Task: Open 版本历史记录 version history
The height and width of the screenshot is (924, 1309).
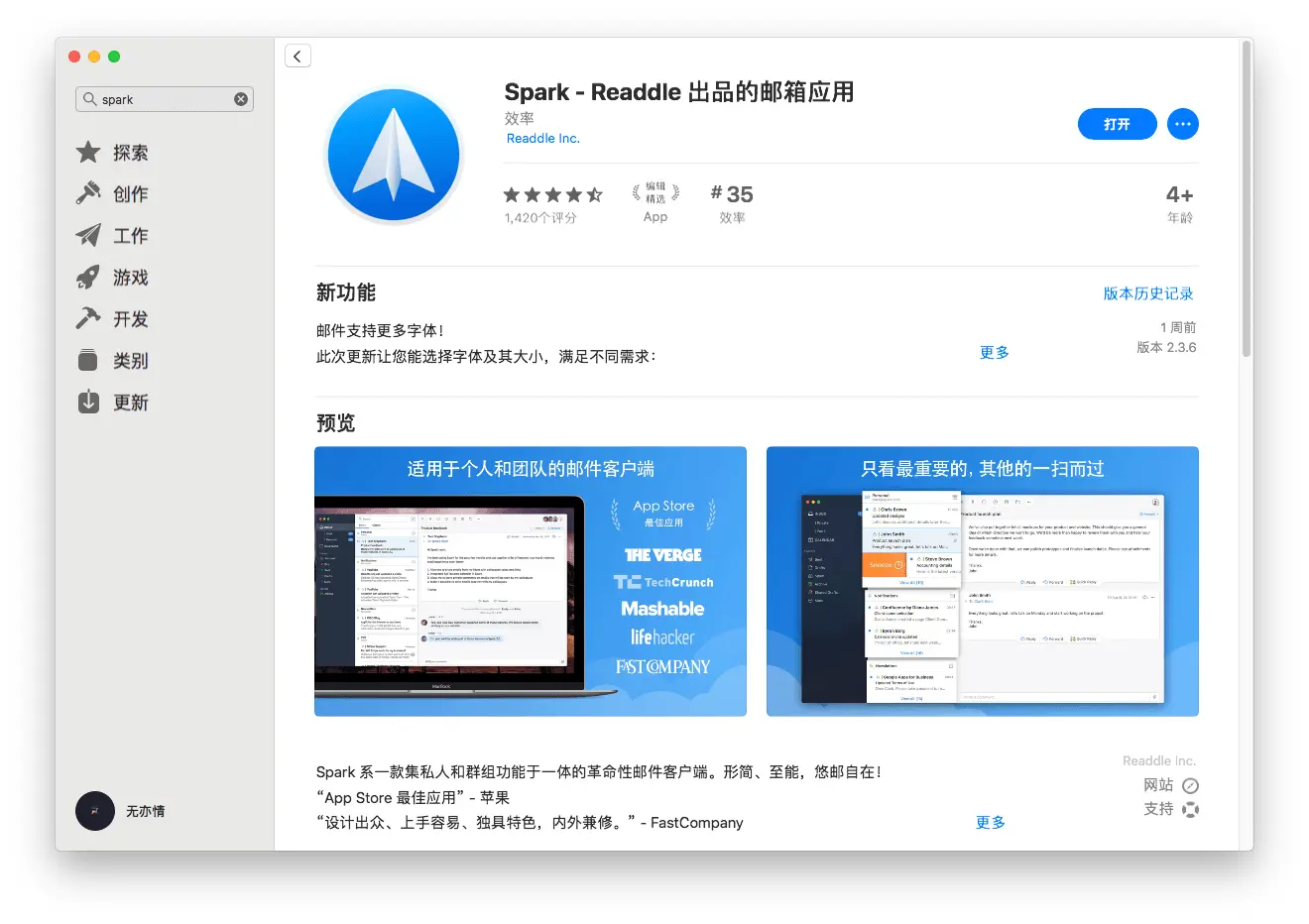Action: (x=1147, y=292)
